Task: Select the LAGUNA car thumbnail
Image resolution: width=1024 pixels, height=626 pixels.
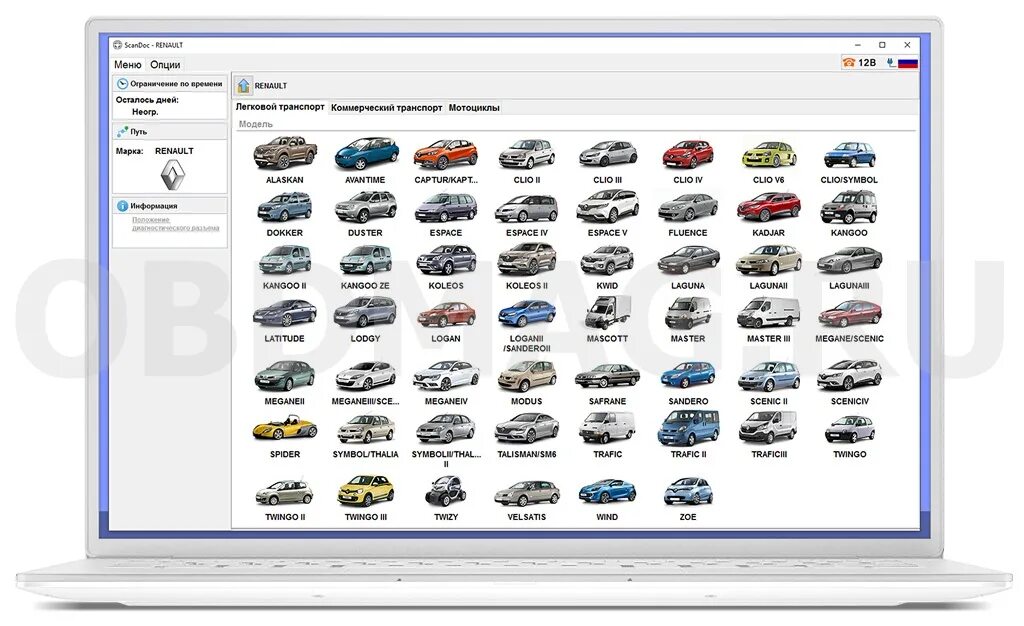Action: tap(688, 260)
